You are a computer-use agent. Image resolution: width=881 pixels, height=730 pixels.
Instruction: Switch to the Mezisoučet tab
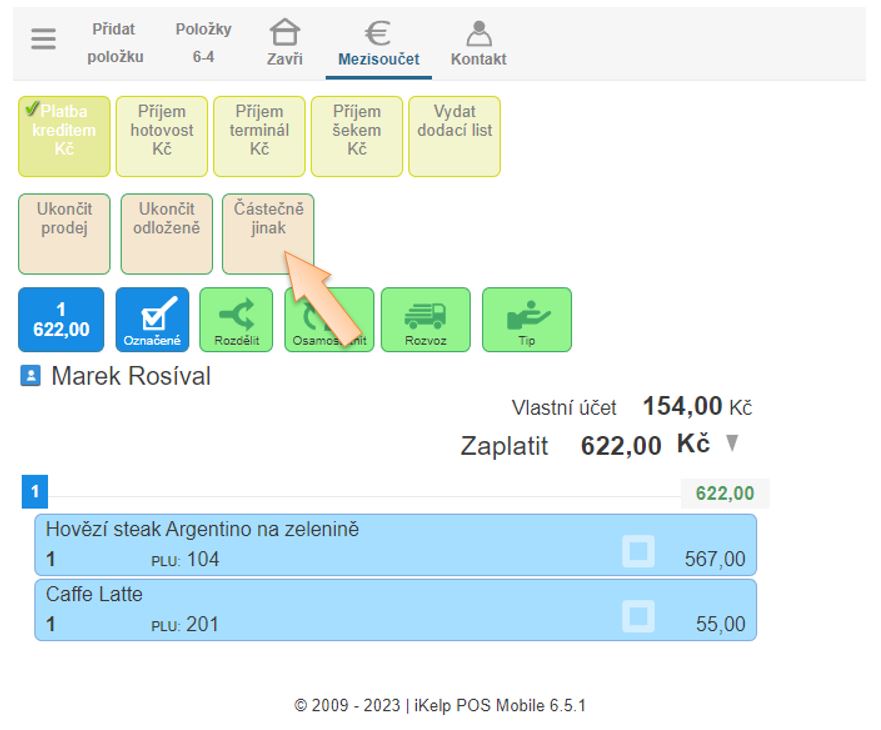coord(378,43)
